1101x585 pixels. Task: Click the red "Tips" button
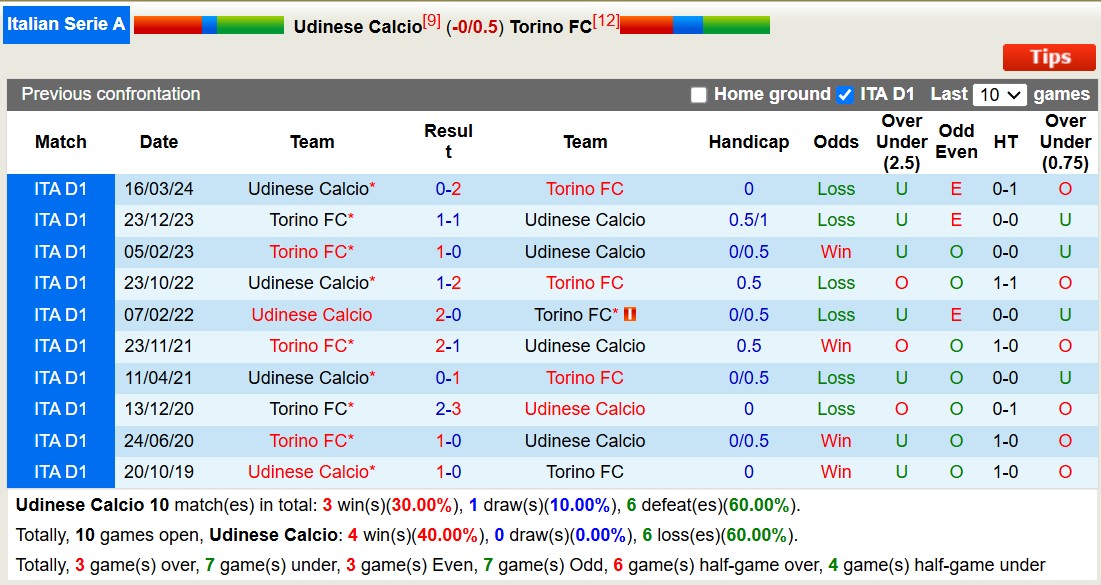point(1048,57)
